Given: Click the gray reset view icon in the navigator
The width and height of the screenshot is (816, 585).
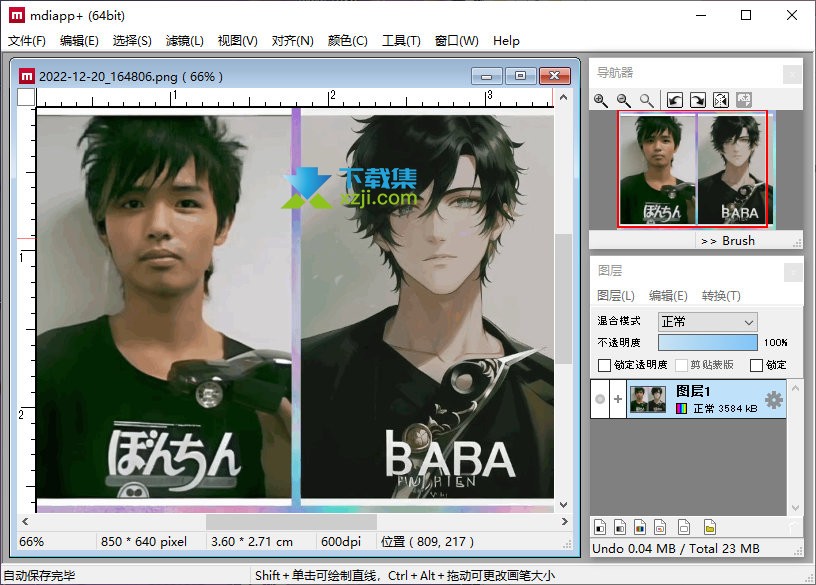Looking at the screenshot, I should click(x=744, y=100).
